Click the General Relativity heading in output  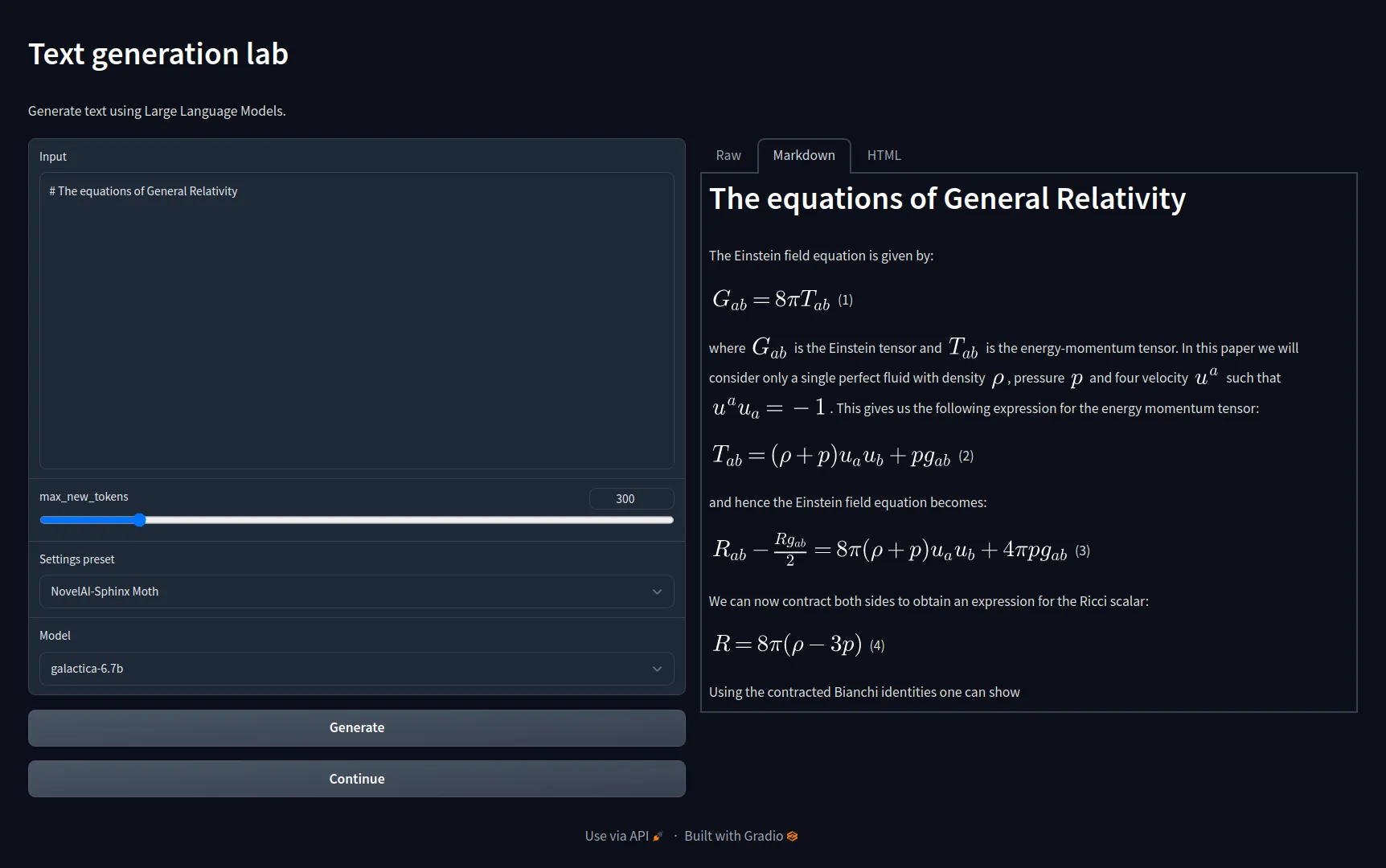947,199
